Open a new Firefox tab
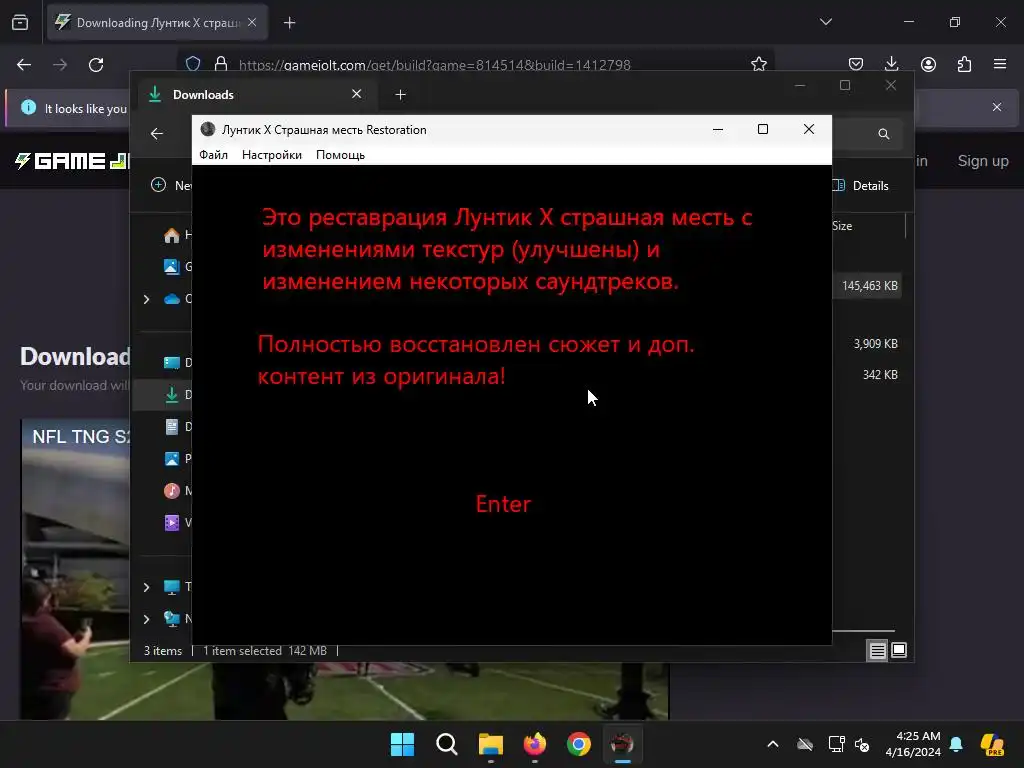This screenshot has width=1024, height=768. click(x=289, y=23)
